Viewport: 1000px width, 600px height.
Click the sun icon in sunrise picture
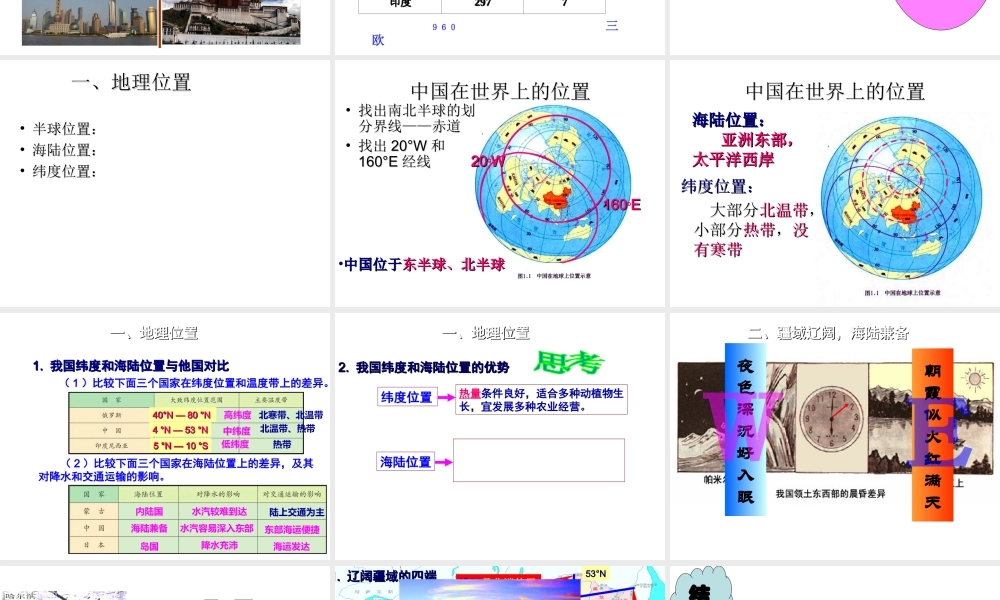(x=974, y=379)
